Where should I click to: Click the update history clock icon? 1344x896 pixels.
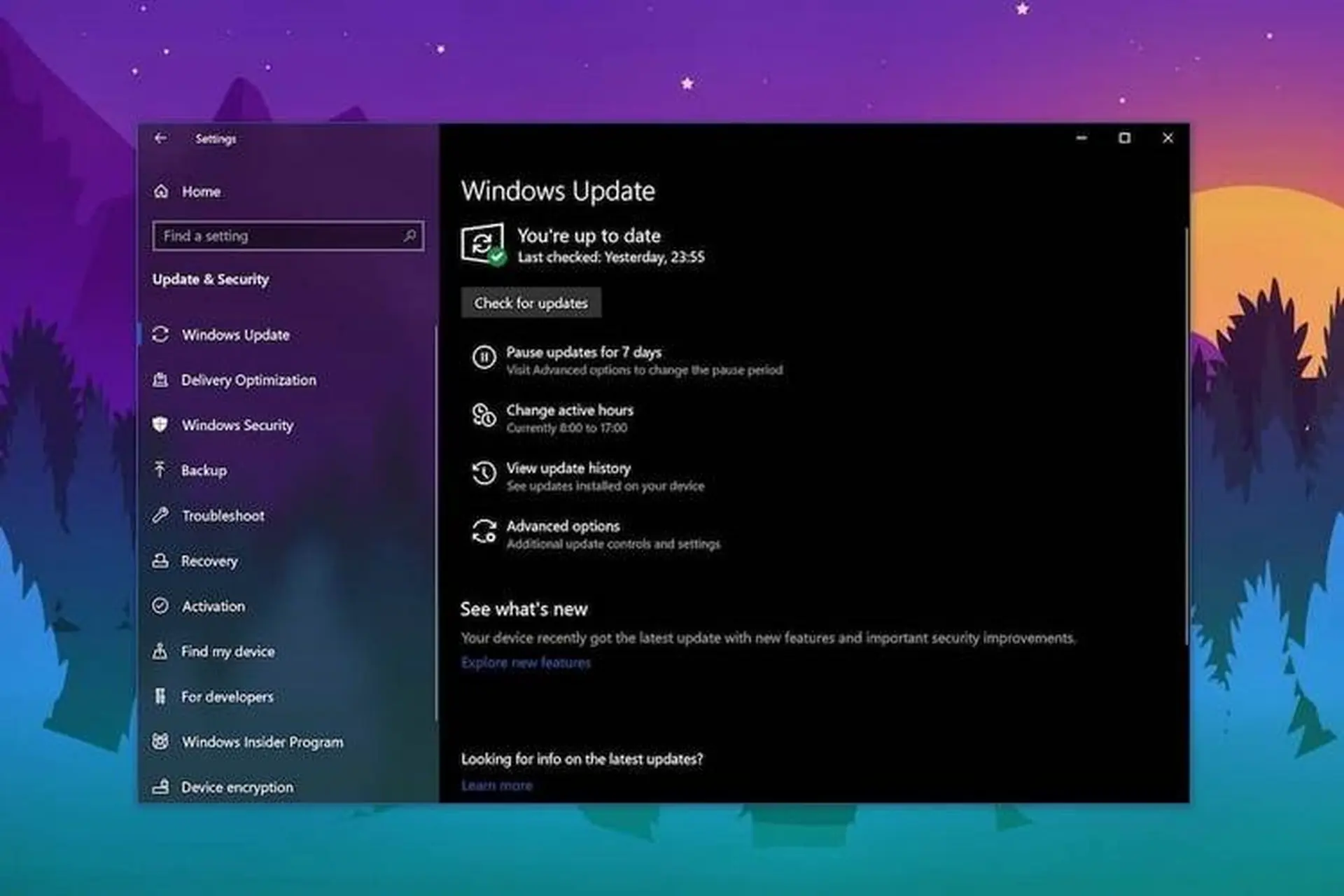pos(484,473)
